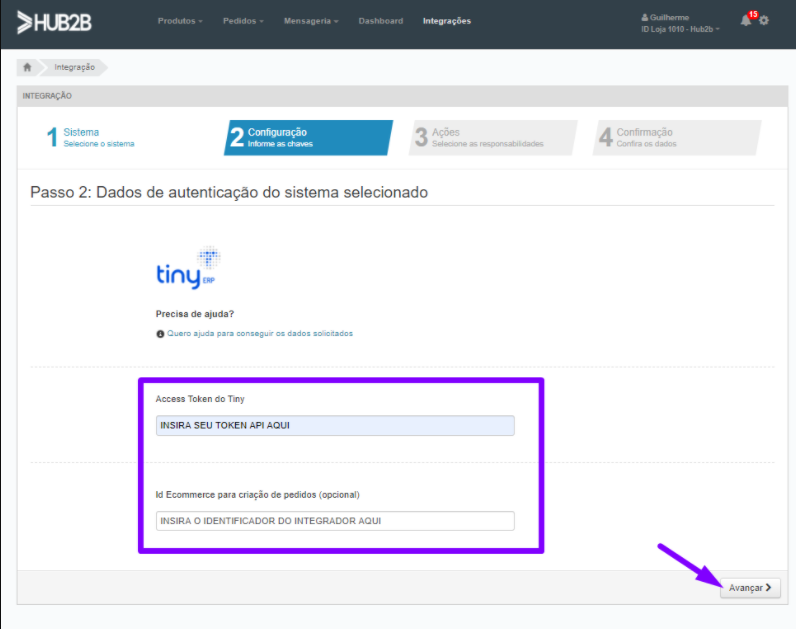Click the HUB2B logo
Viewport: 796px width, 629px height.
point(54,22)
